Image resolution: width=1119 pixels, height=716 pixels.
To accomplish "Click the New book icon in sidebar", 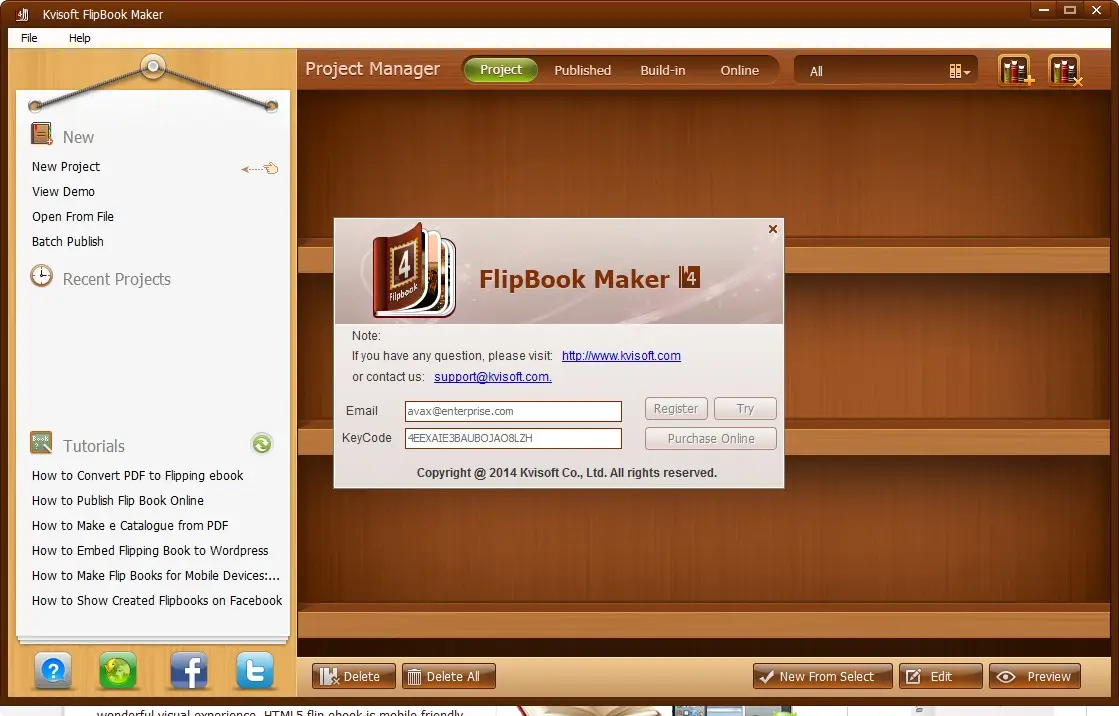I will coord(41,134).
